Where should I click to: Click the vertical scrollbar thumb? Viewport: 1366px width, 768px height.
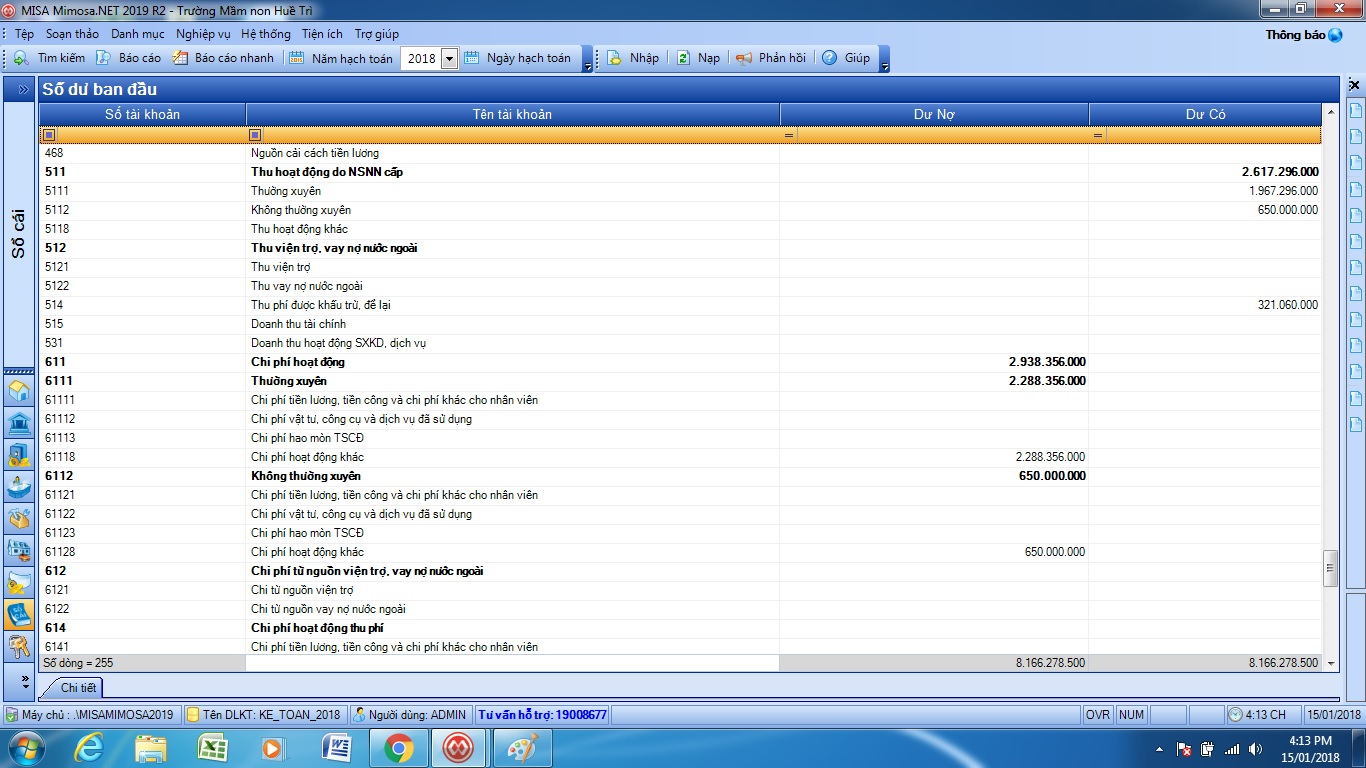point(1331,568)
